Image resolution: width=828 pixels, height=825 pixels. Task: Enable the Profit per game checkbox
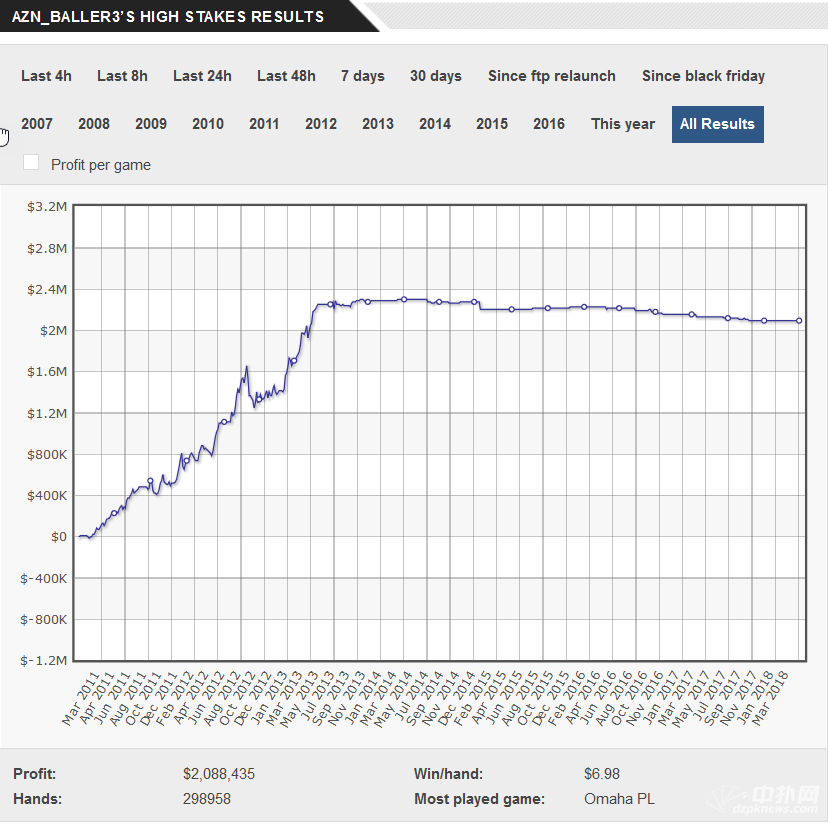31,162
